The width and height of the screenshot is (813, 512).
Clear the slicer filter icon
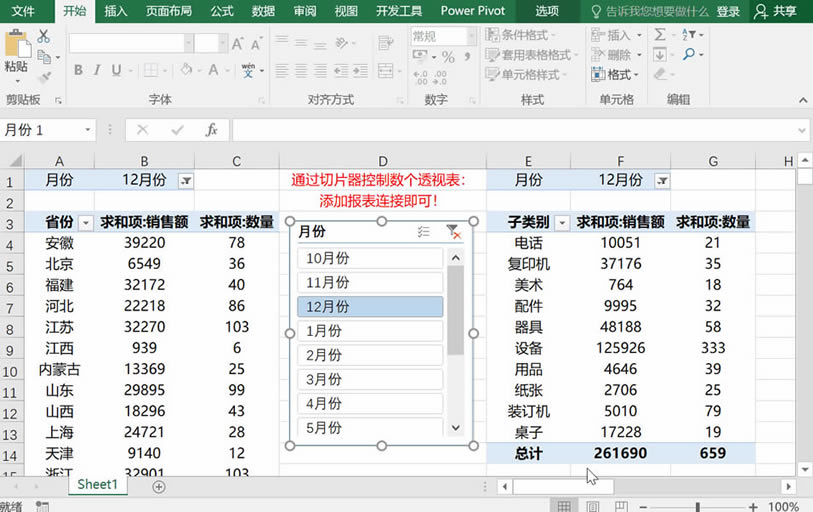[x=453, y=232]
